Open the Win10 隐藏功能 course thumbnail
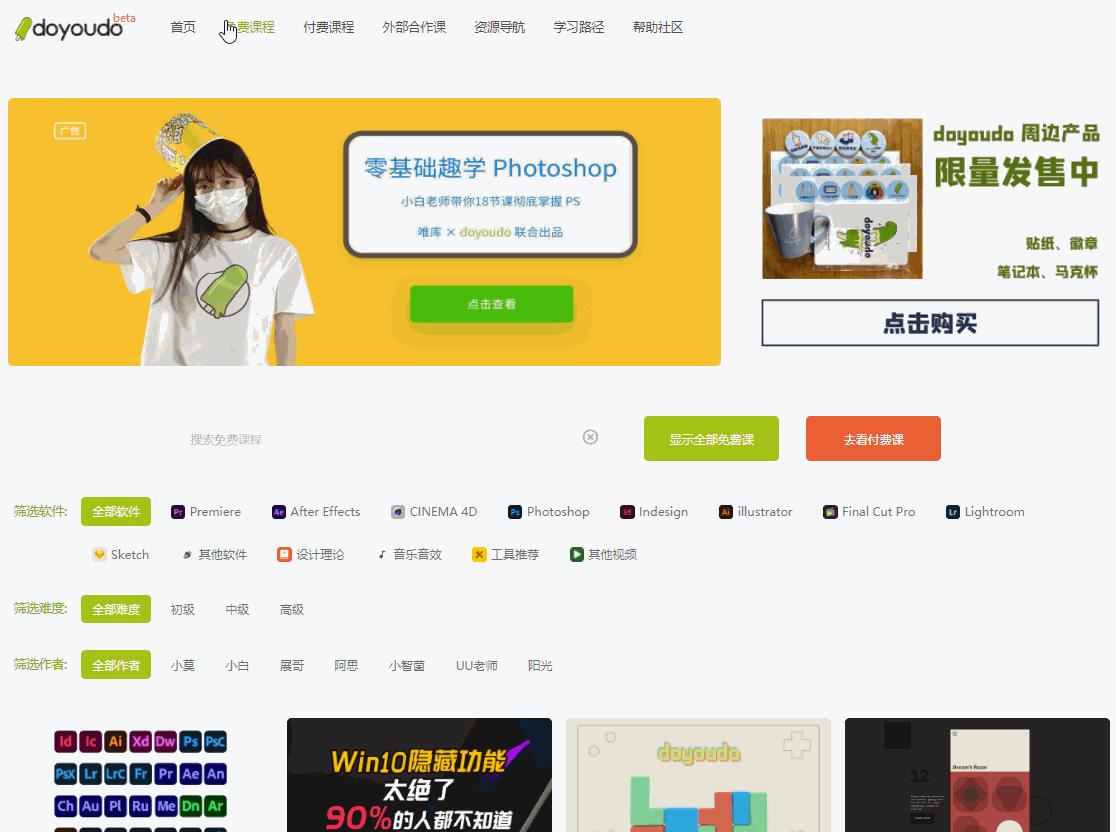The width and height of the screenshot is (1116, 832). coord(419,780)
